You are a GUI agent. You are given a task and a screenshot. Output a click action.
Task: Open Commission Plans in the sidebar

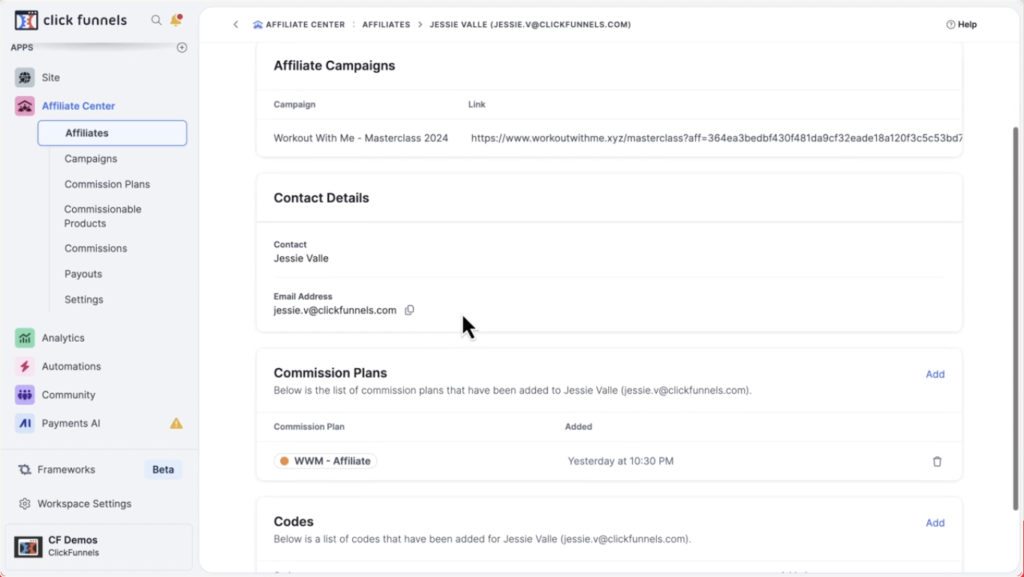click(x=107, y=184)
